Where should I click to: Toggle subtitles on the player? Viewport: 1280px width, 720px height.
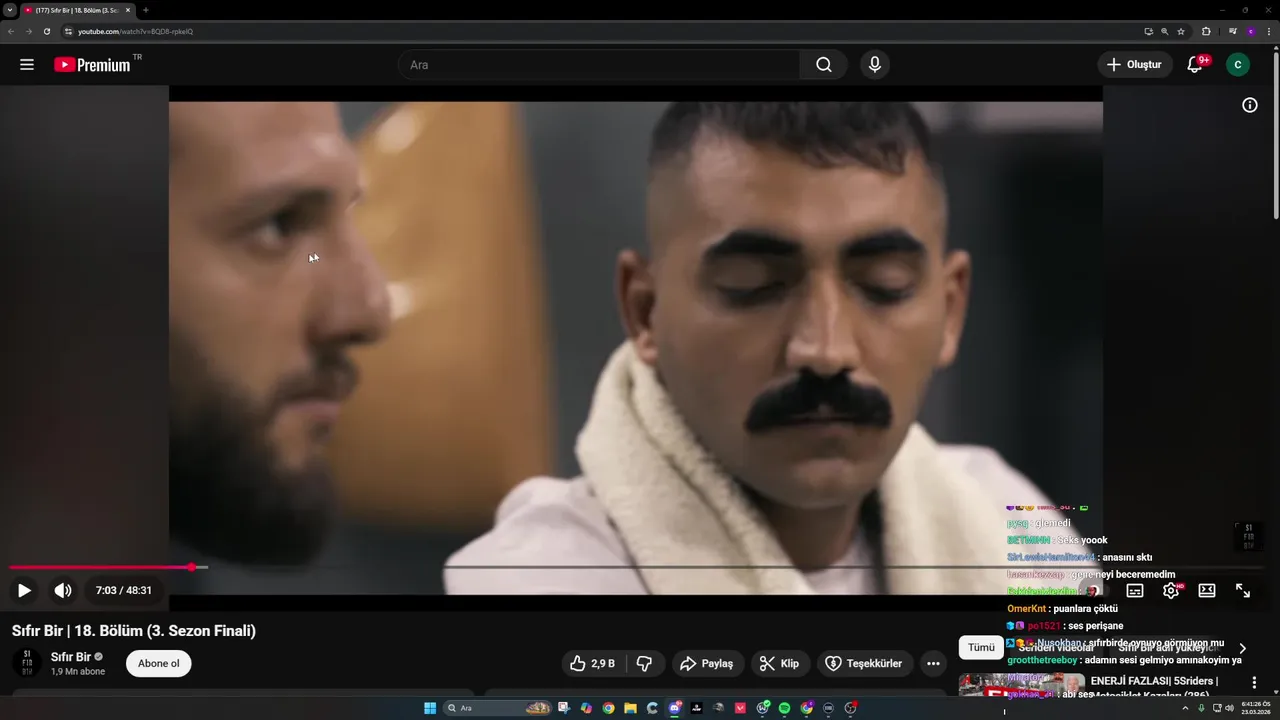pos(1135,591)
